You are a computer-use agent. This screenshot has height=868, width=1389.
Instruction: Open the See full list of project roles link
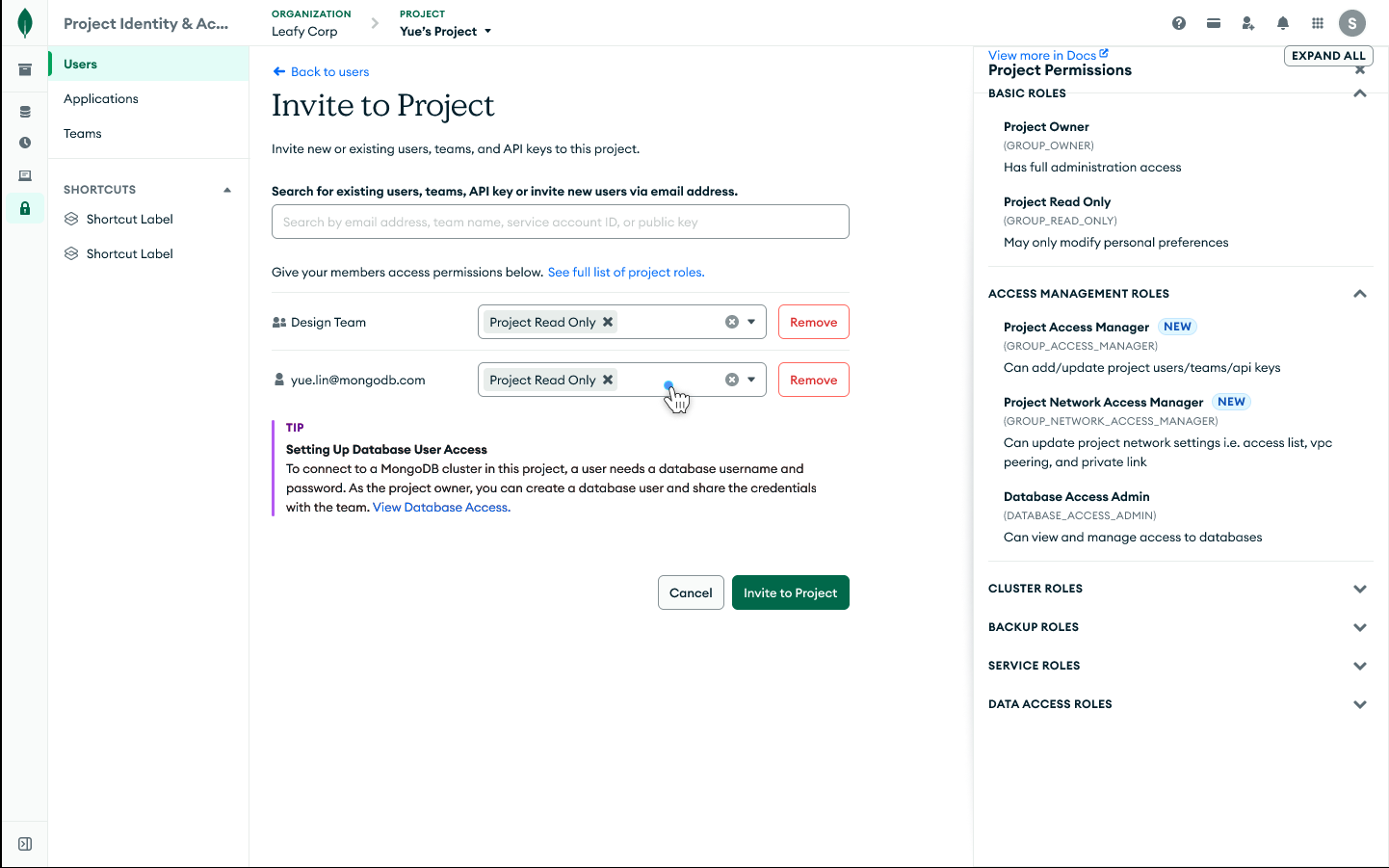click(x=626, y=272)
